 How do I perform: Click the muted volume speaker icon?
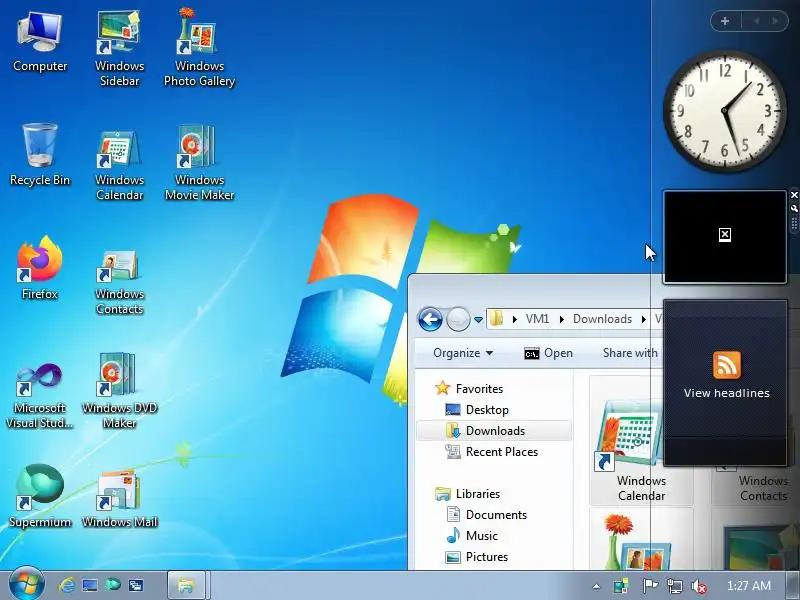click(x=698, y=586)
